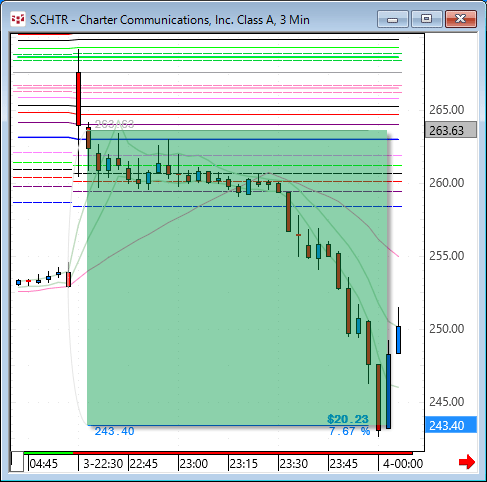Click the faded 263.63 label on chart
This screenshot has height=482, width=487.
[114, 124]
